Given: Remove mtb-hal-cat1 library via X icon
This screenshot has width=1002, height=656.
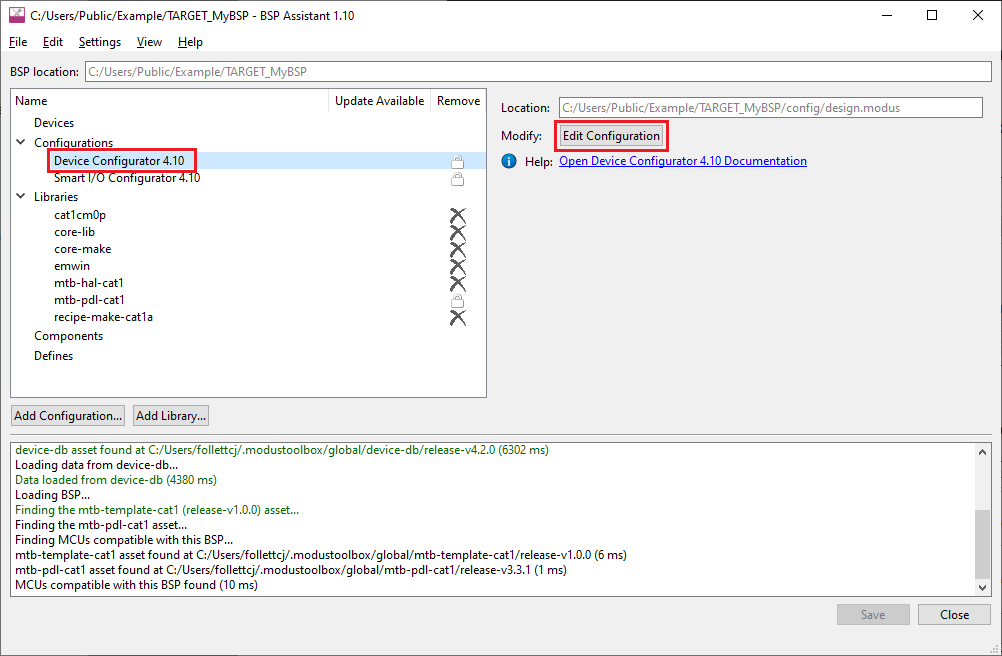Looking at the screenshot, I should pos(458,284).
